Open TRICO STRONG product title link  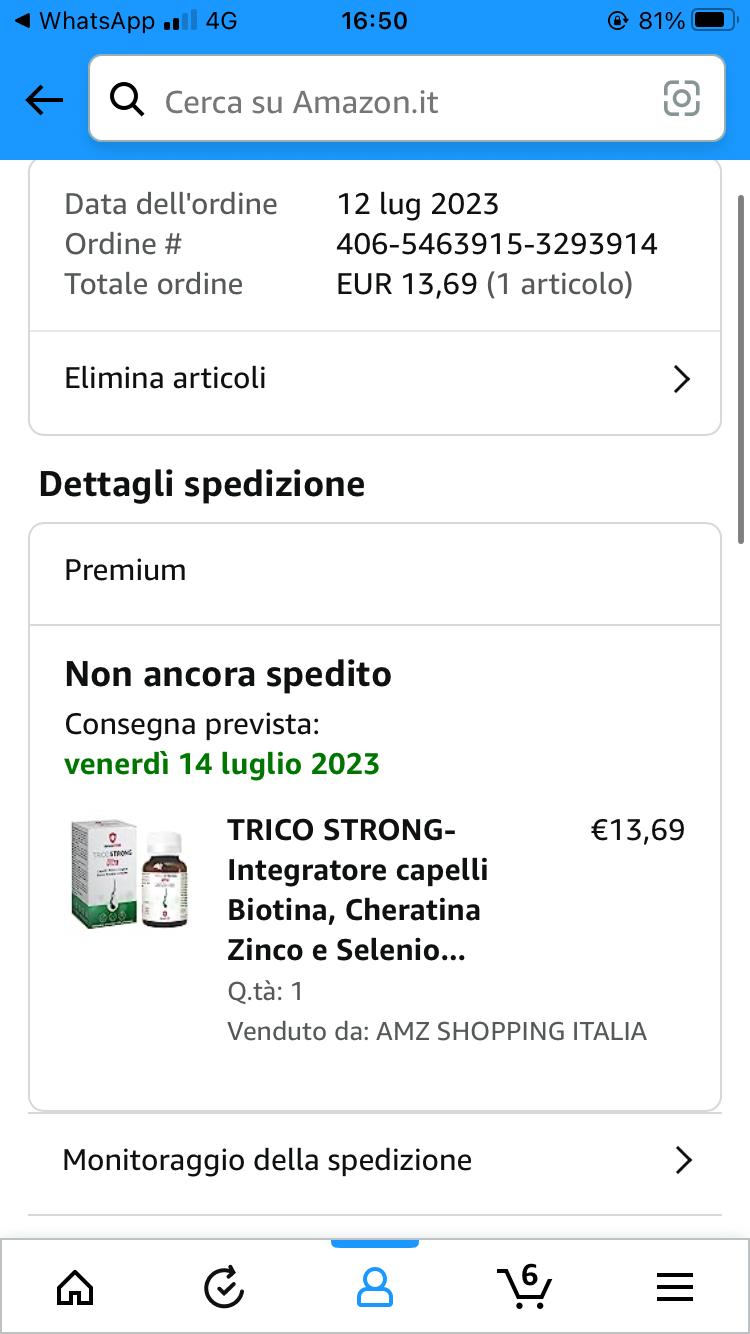(357, 890)
